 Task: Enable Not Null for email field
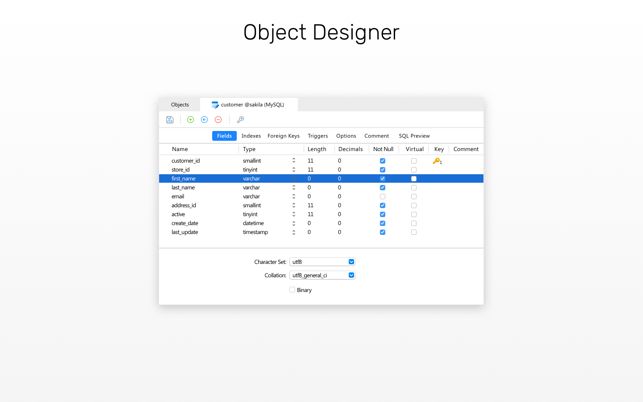(x=383, y=197)
